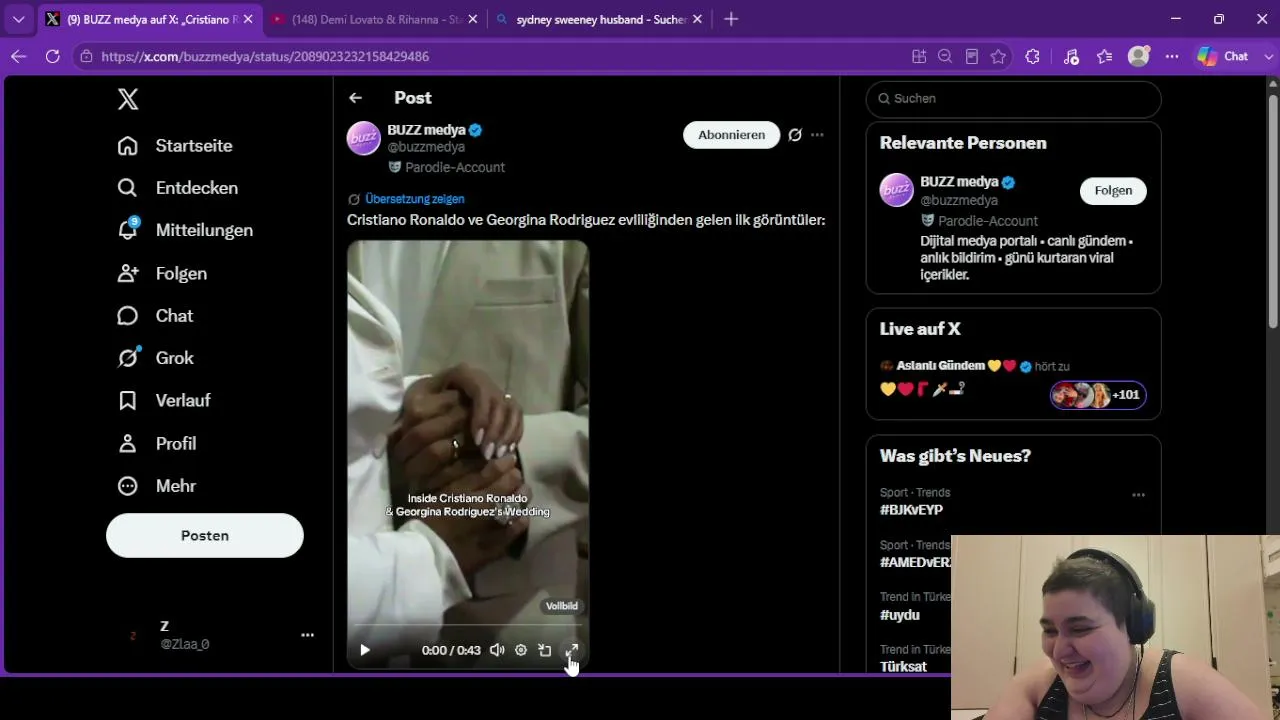Click the split screen icon in address bar
The image size is (1280, 720).
coord(919,57)
